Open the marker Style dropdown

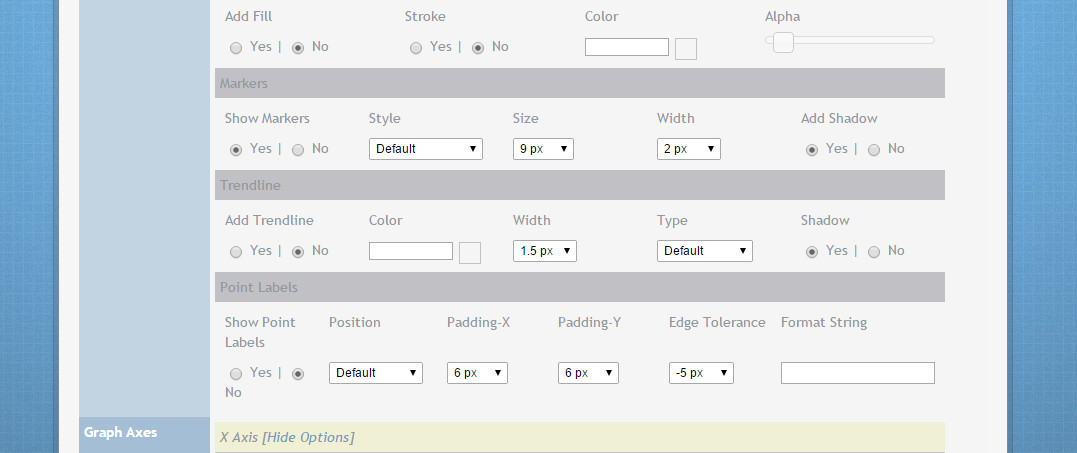click(425, 149)
